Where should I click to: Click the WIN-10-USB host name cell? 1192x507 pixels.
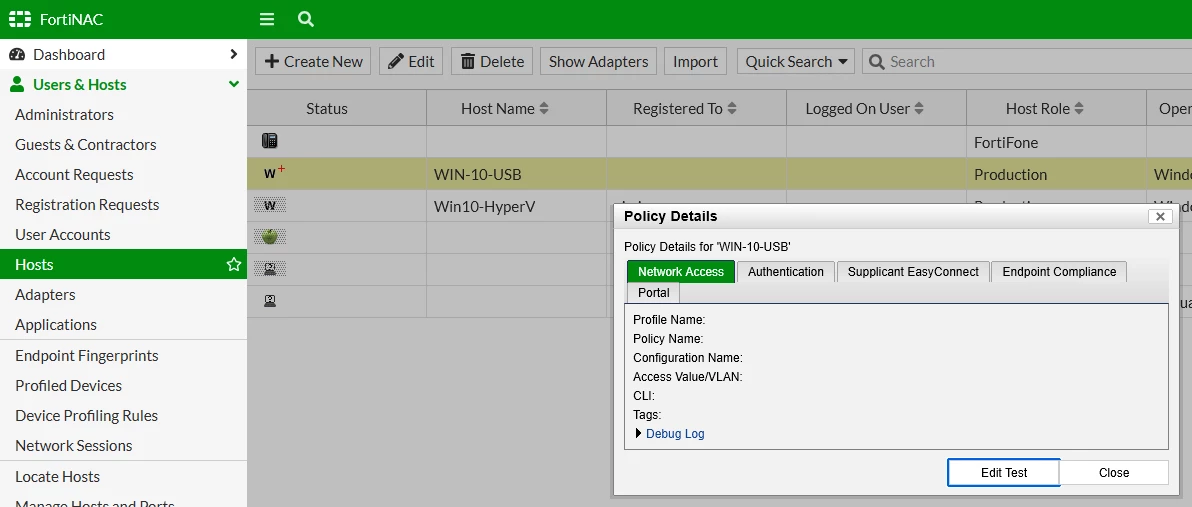(x=516, y=174)
